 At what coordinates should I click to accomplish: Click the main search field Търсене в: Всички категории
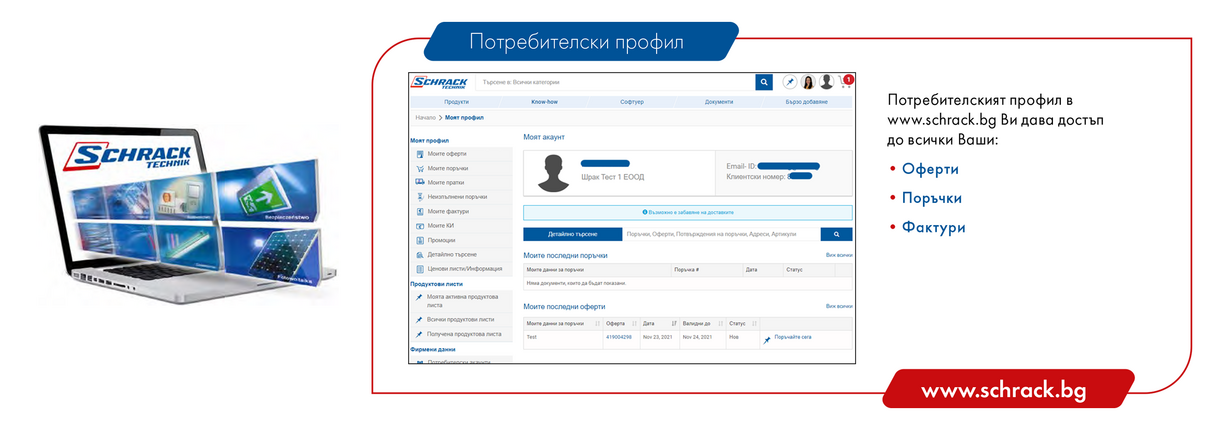point(615,82)
